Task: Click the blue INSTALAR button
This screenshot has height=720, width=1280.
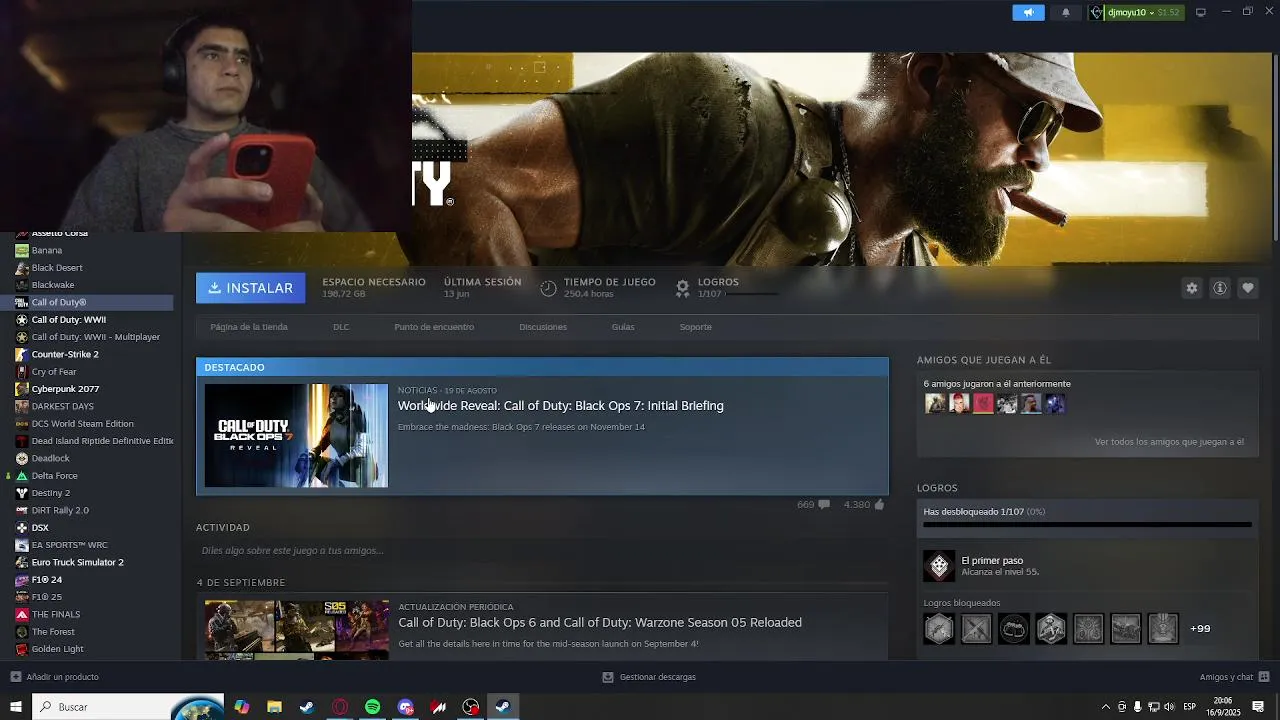Action: (250, 288)
